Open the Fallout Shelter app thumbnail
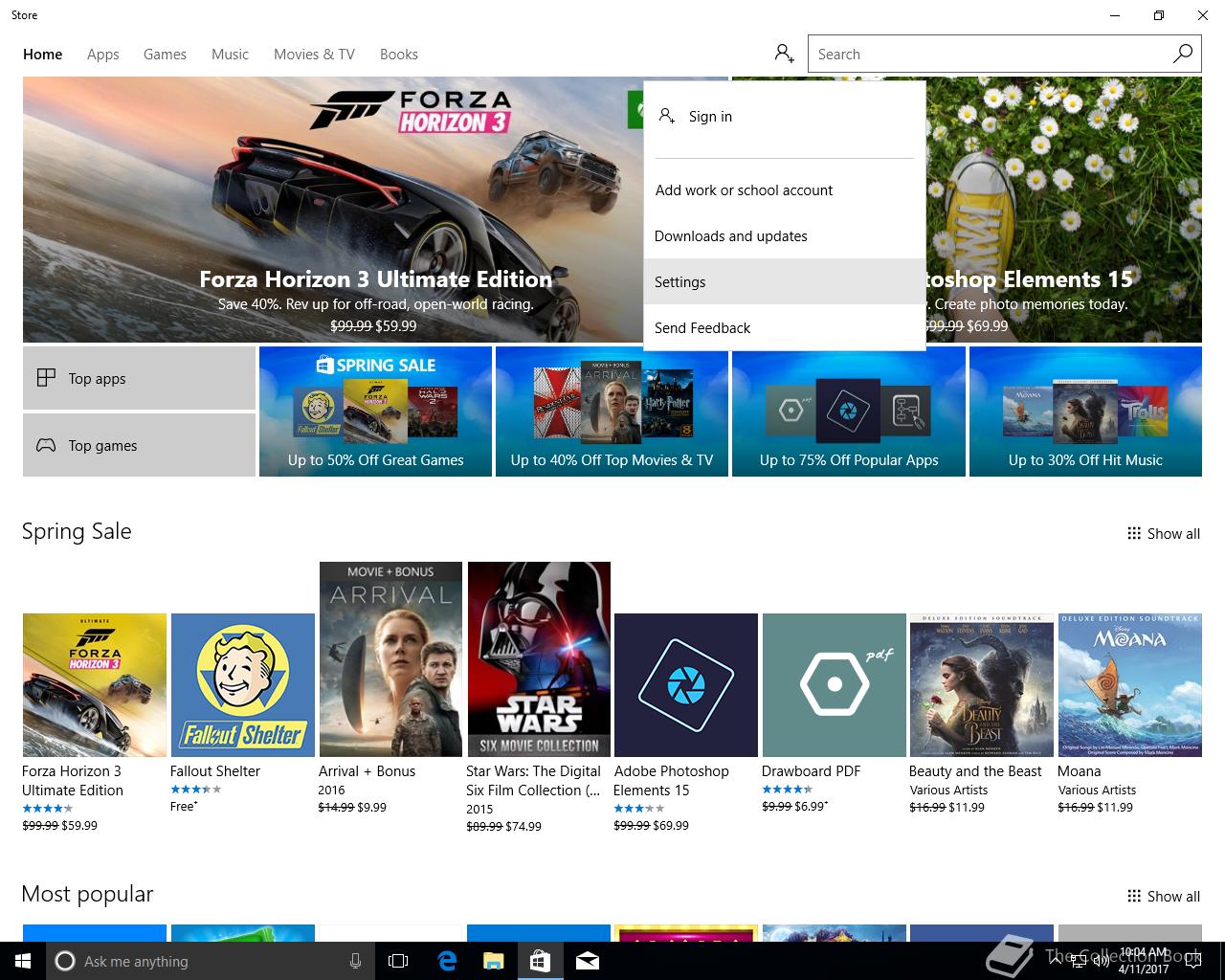1225x980 pixels. [242, 685]
